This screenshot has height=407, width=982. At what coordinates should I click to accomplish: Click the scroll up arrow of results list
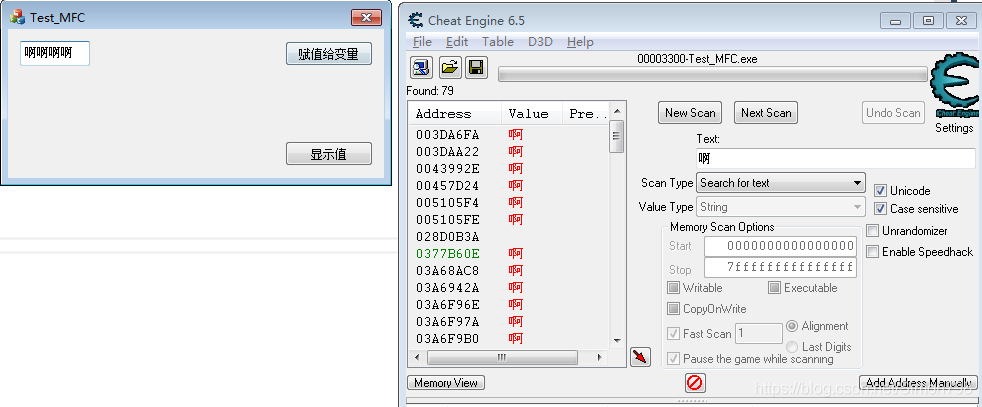(x=616, y=111)
